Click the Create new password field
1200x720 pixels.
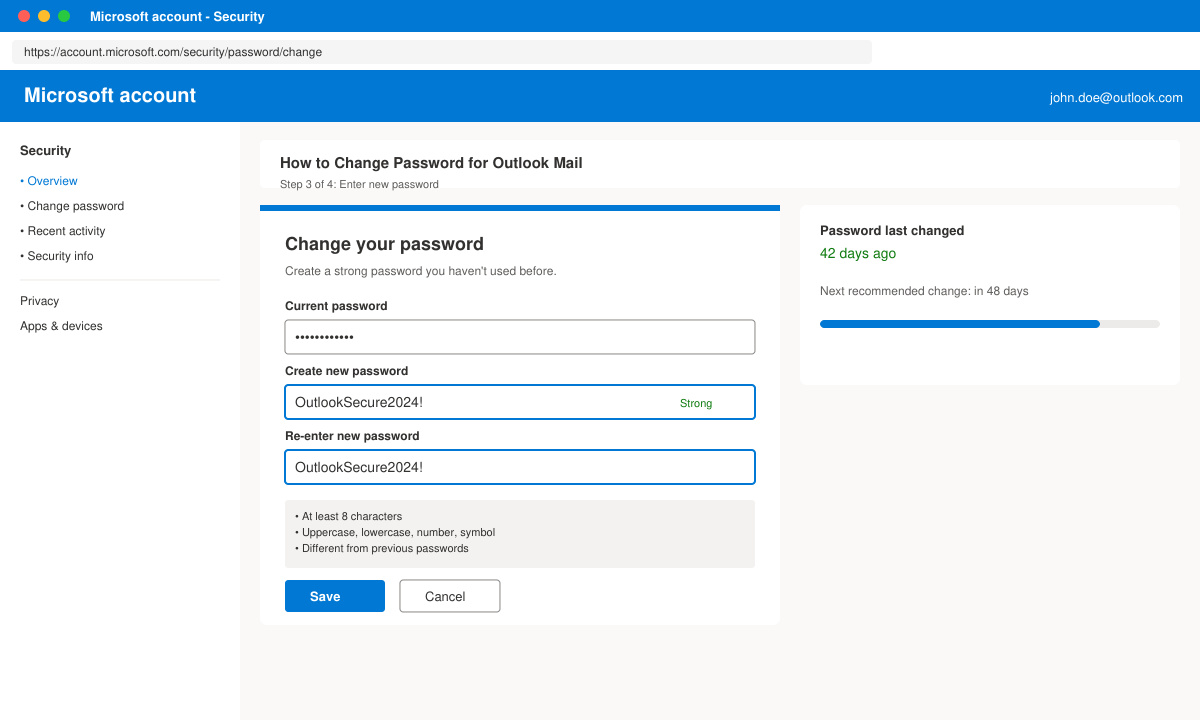coord(520,402)
